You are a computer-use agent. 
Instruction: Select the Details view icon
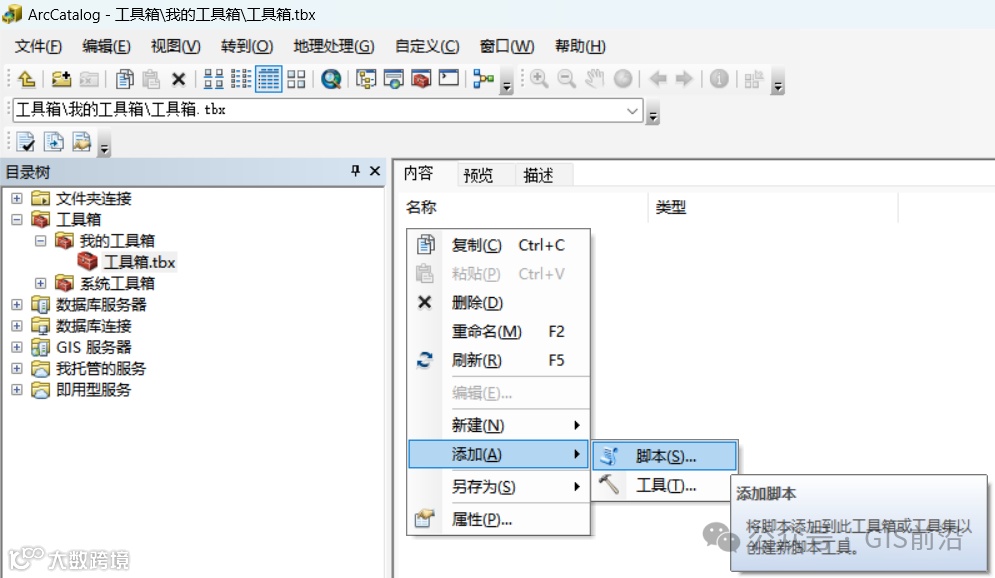(268, 79)
